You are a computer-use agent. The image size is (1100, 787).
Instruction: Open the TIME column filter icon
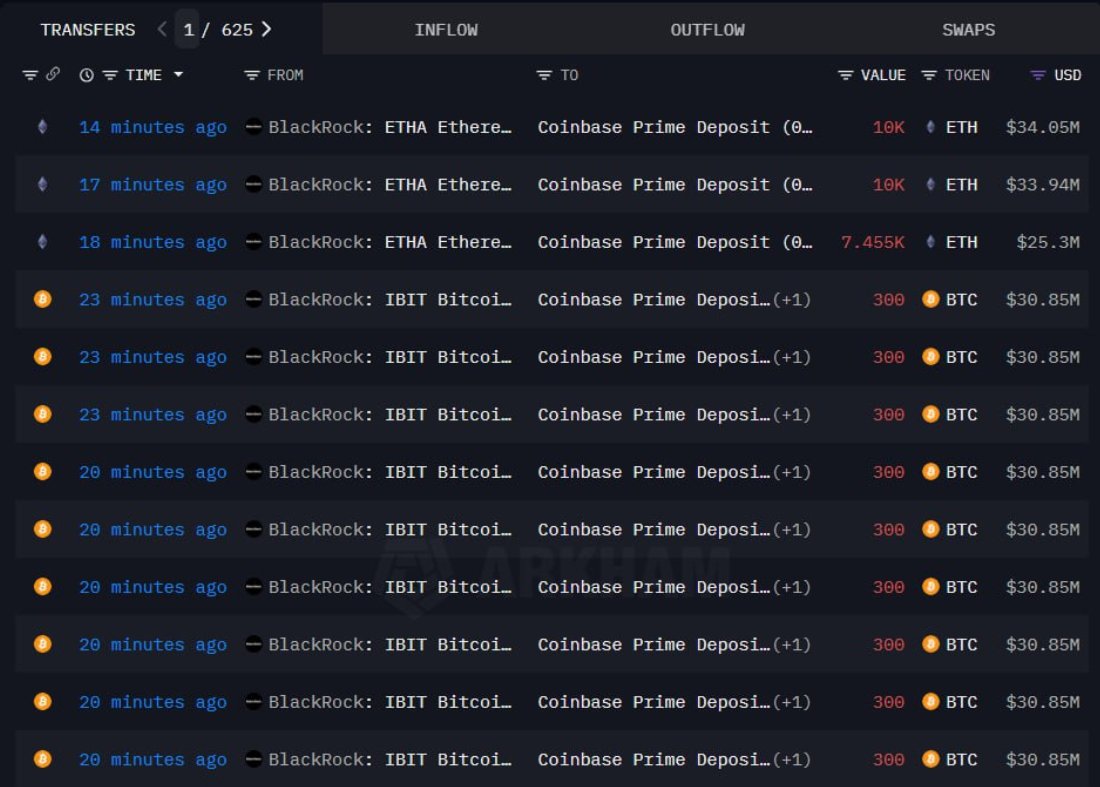click(109, 75)
